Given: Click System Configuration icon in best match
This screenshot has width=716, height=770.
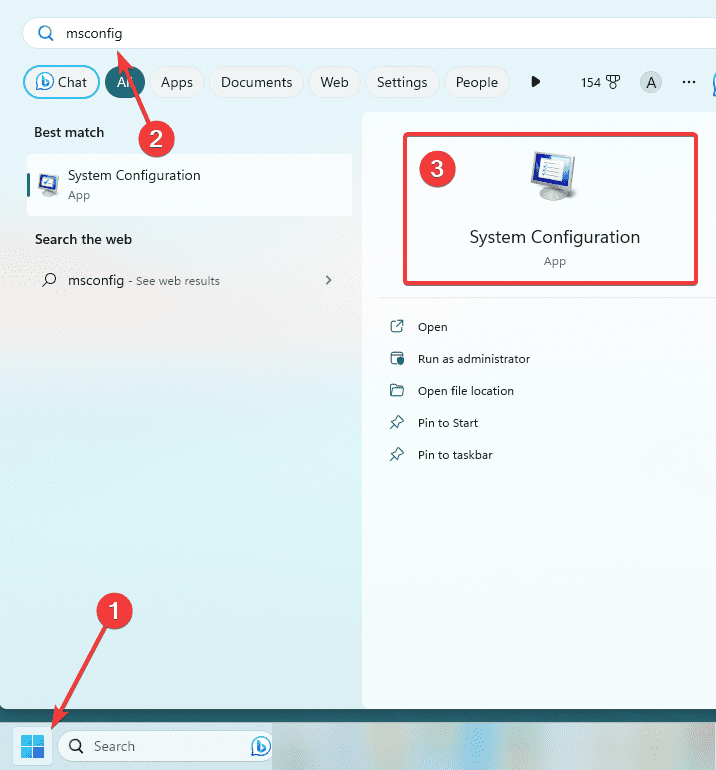Looking at the screenshot, I should tap(49, 185).
